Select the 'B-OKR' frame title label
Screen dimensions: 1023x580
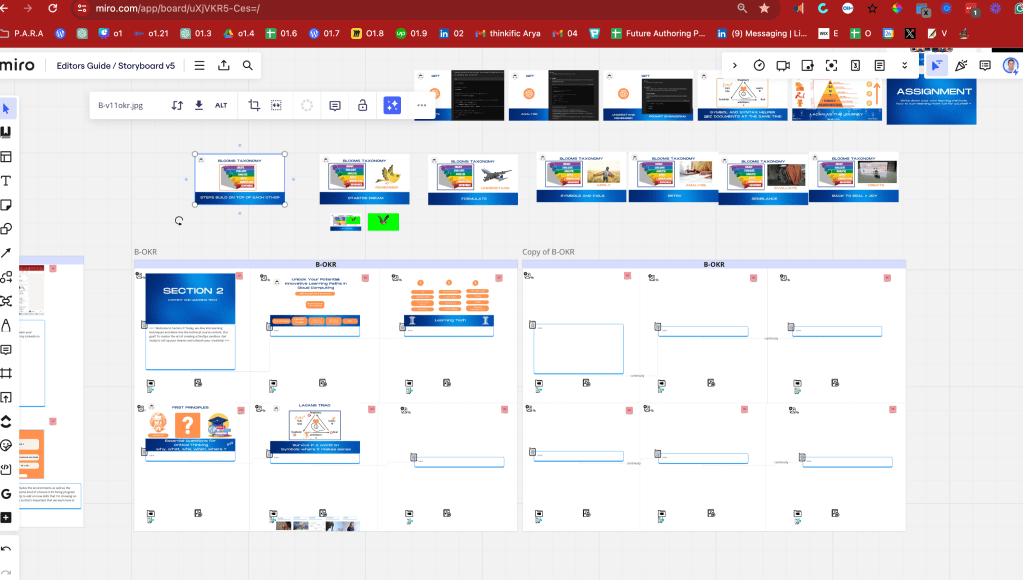point(145,252)
